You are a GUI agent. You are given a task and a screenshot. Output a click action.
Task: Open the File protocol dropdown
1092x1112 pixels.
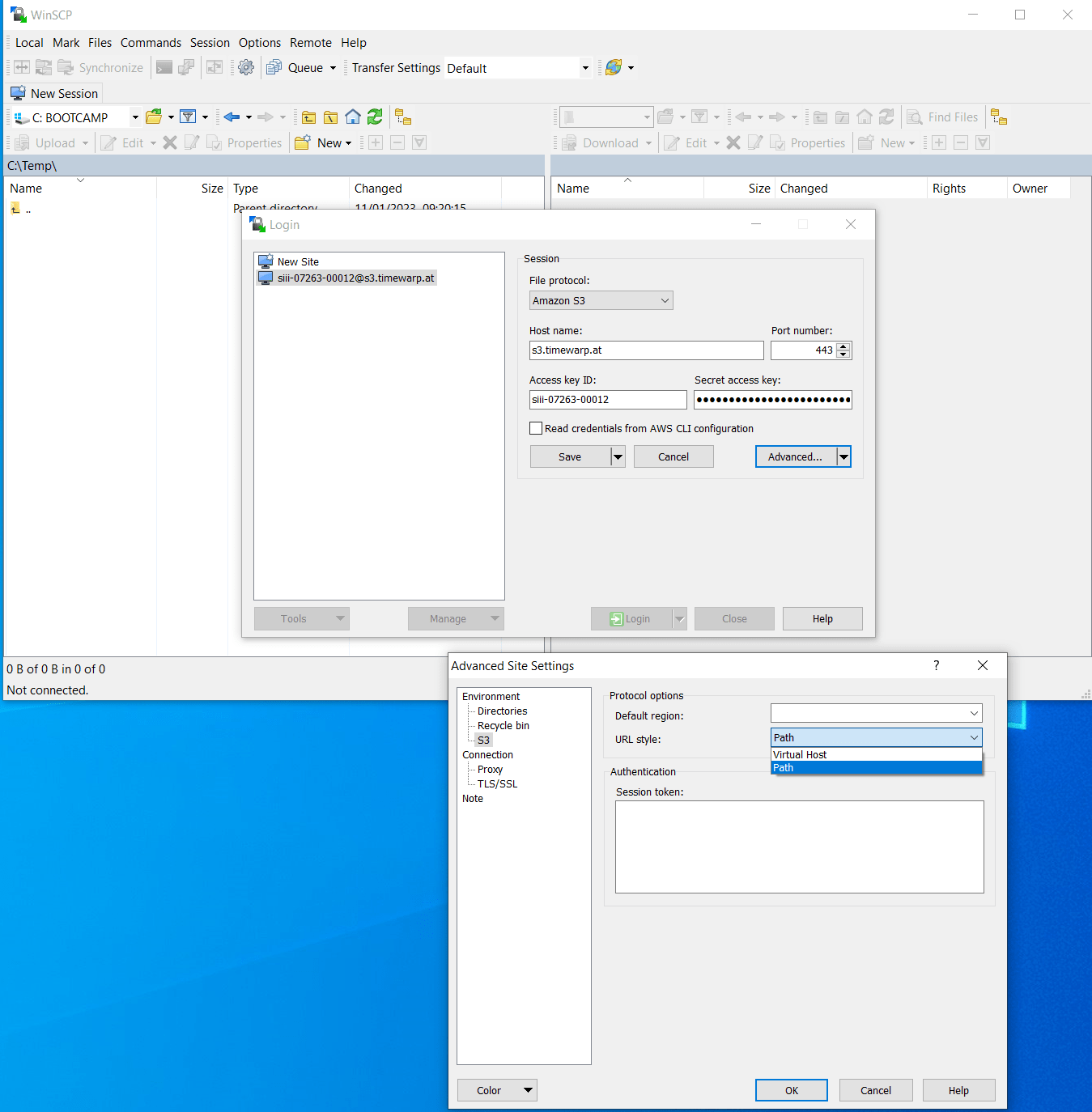600,300
